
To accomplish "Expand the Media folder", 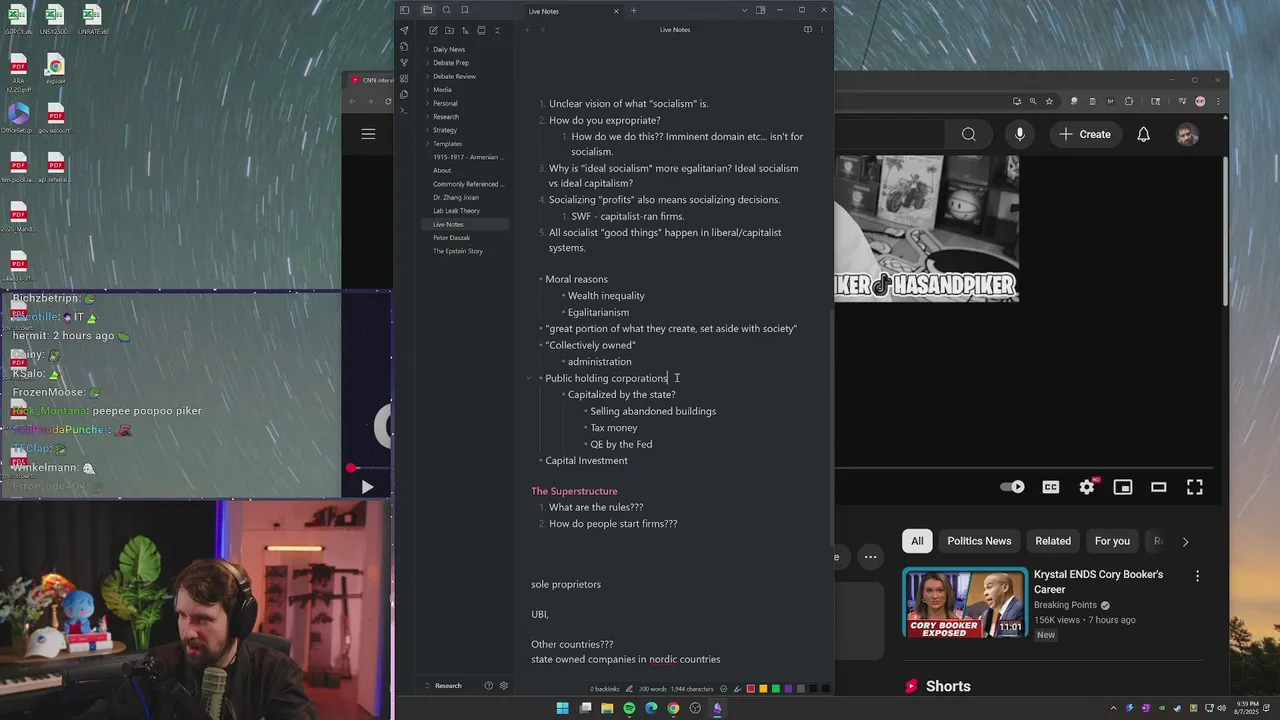I will coord(428,90).
